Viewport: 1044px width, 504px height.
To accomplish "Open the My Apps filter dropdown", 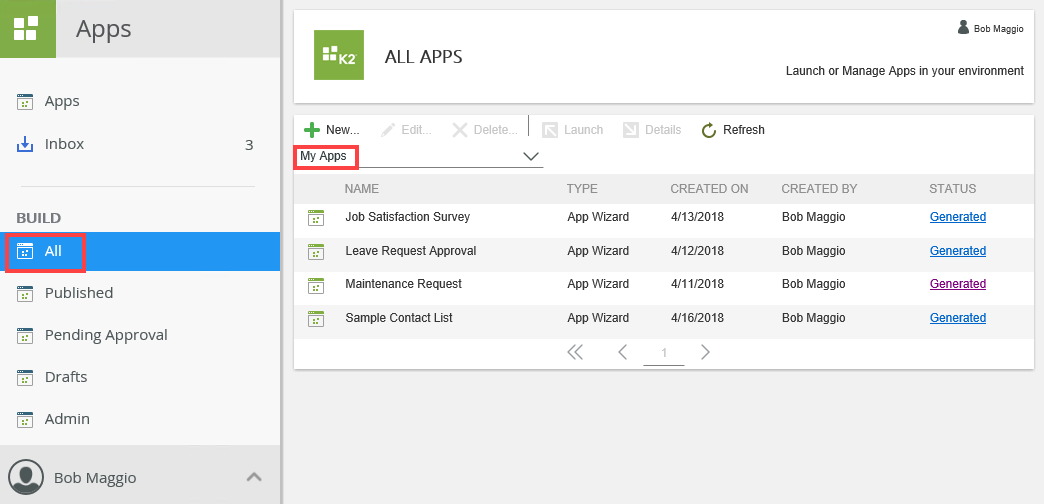I will (531, 157).
